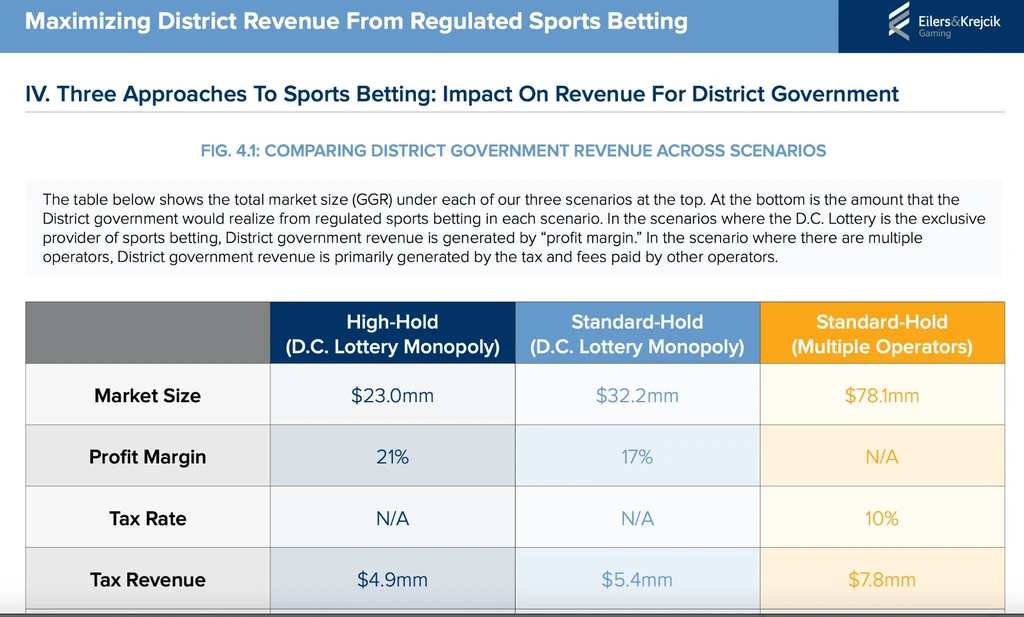Click the table description paragraph

[514, 227]
